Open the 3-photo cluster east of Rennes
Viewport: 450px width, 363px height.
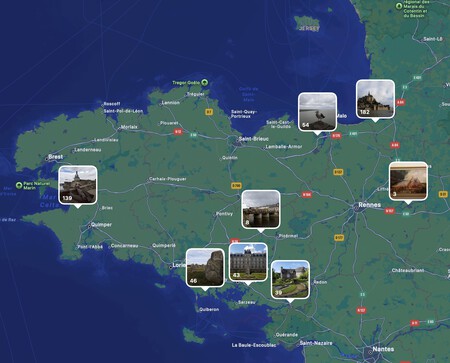click(x=408, y=181)
